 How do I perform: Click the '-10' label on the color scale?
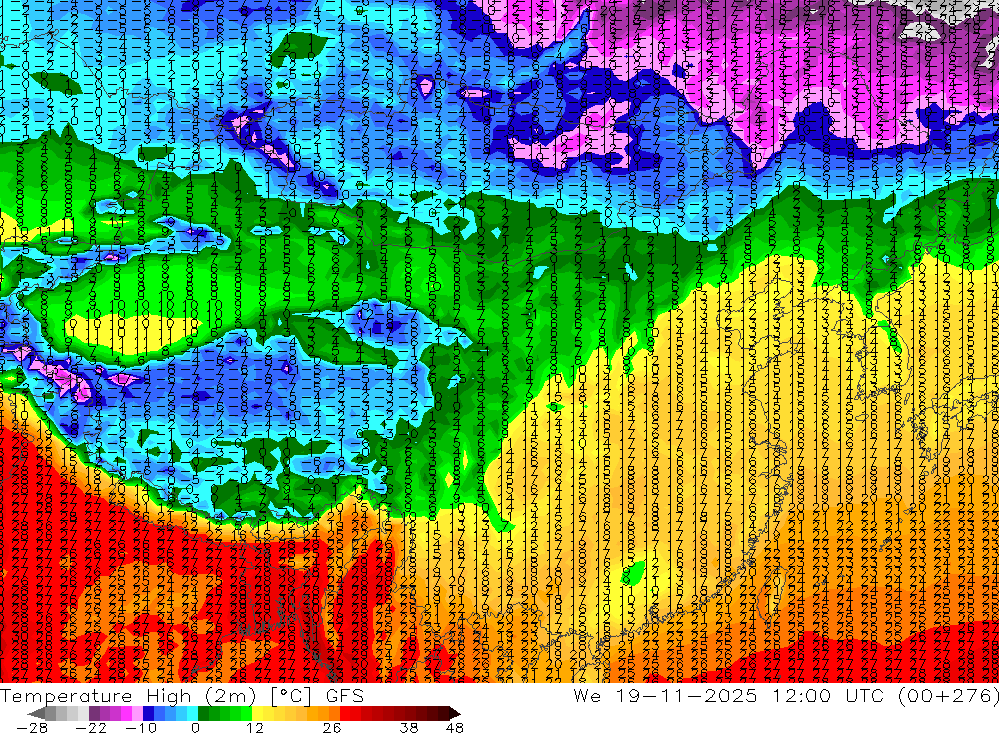[141, 728]
